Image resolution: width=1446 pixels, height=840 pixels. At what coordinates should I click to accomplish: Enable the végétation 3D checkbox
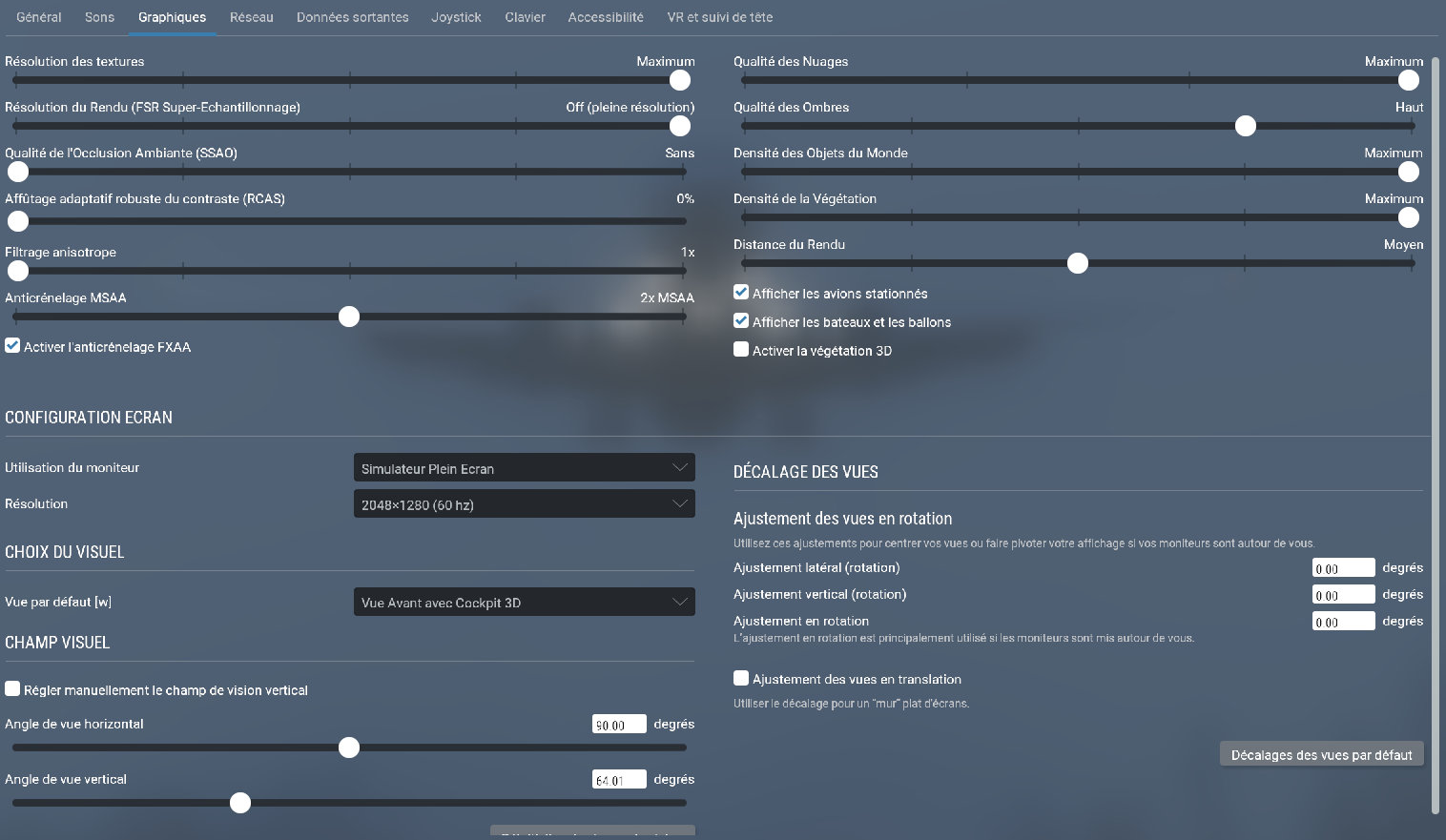point(741,350)
